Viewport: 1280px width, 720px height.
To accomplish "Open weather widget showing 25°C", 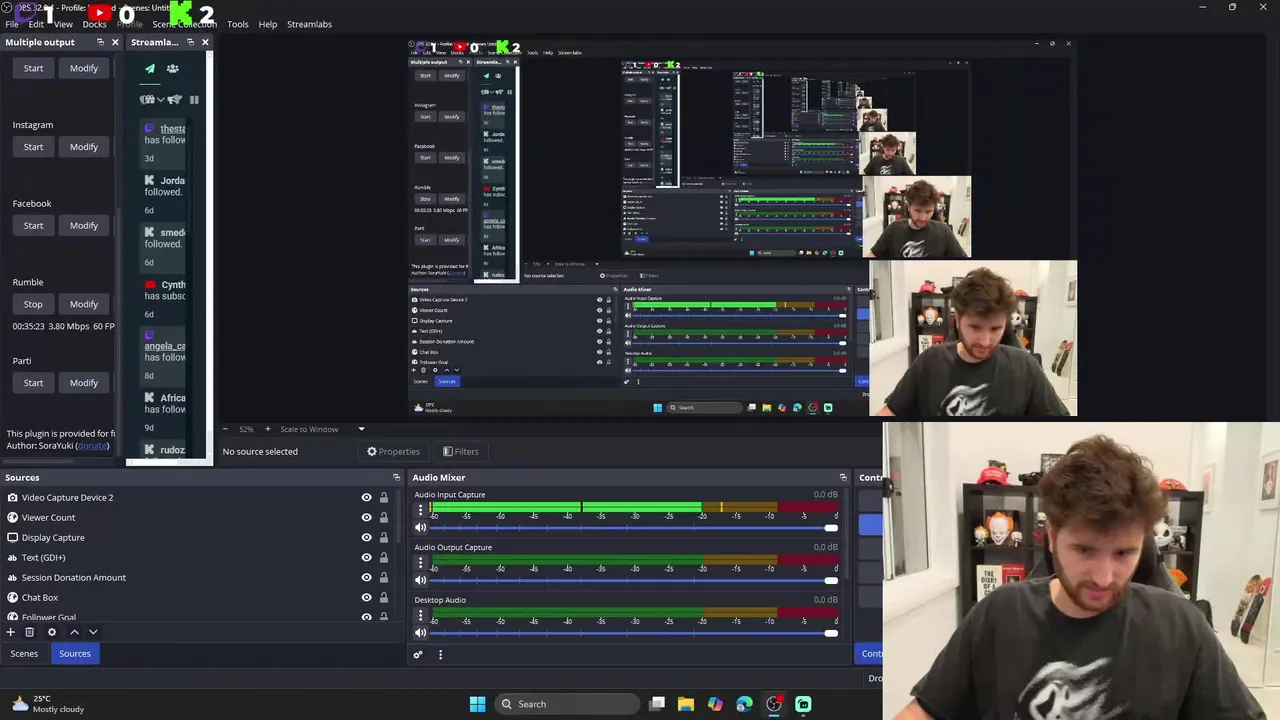I will point(48,704).
